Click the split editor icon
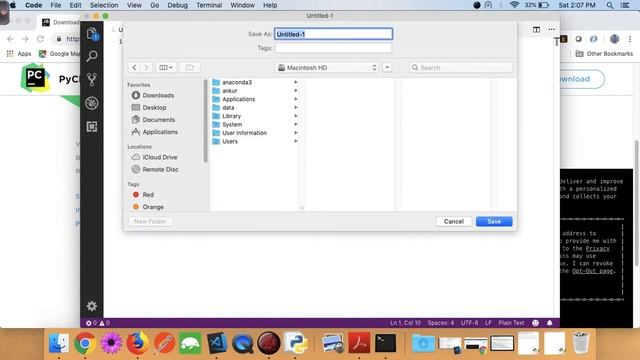 (x=536, y=29)
